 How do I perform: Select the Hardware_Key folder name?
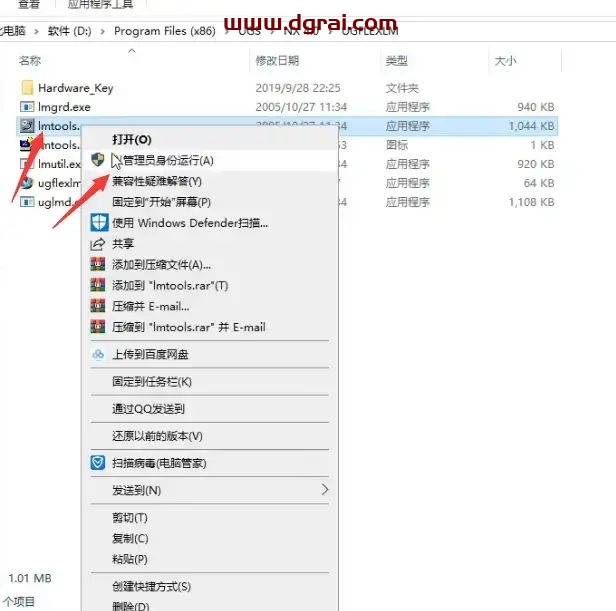pos(76,88)
